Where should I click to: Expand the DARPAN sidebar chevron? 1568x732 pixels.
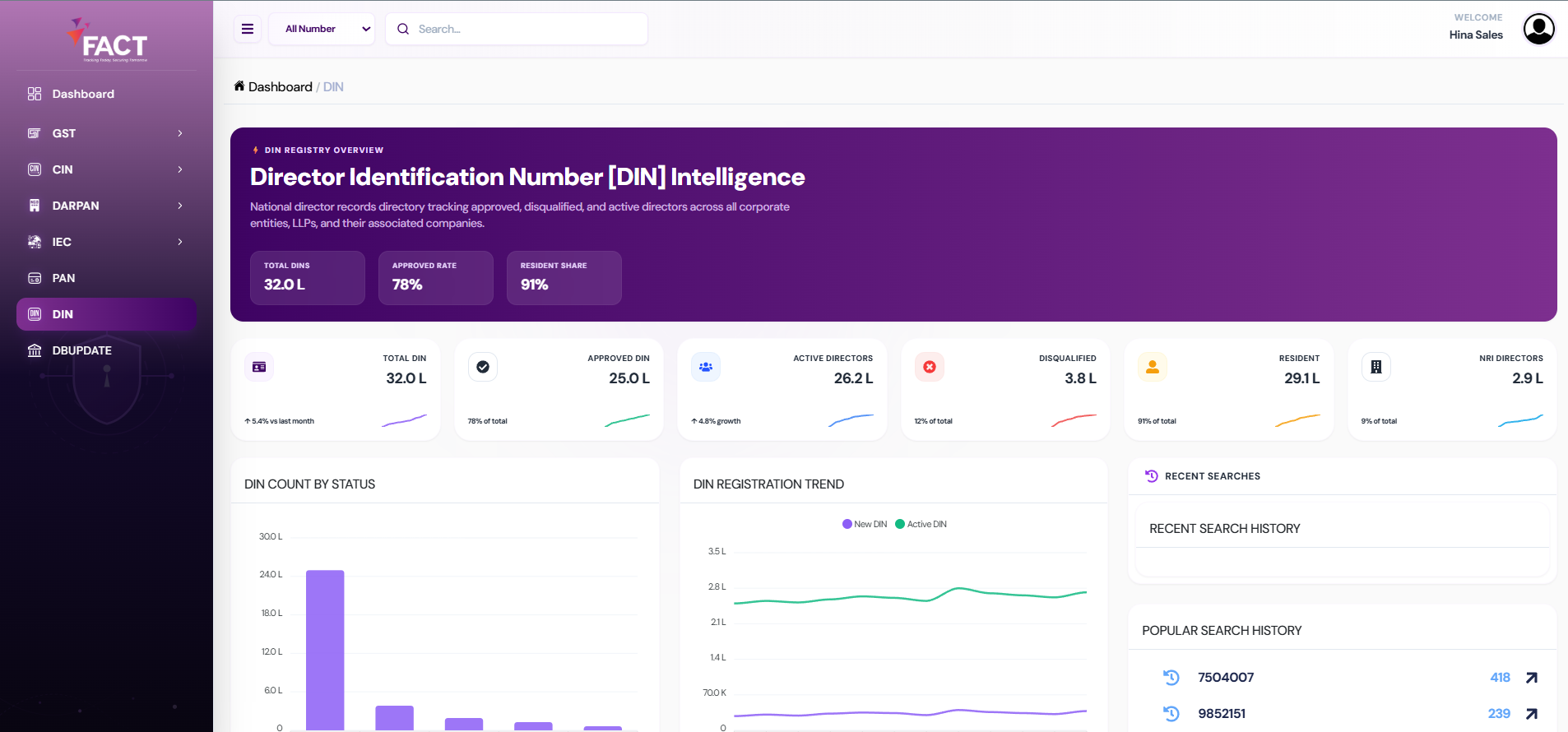(x=180, y=206)
